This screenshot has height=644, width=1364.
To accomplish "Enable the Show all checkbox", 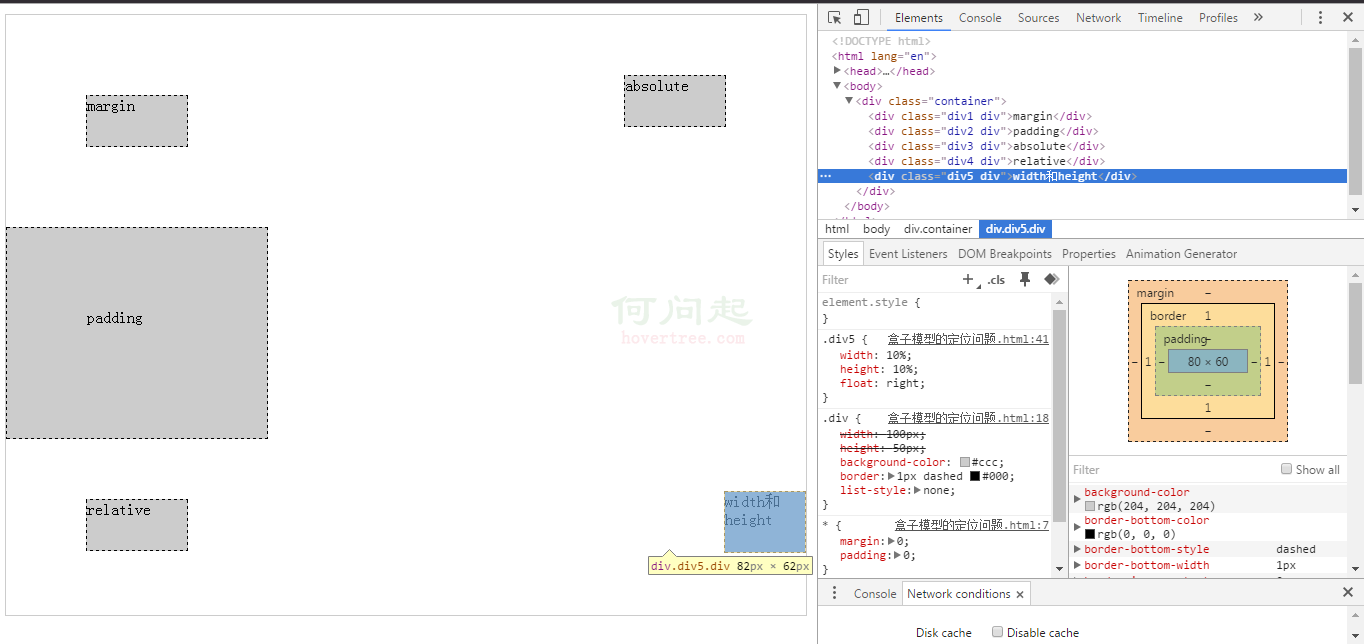I will pyautogui.click(x=1287, y=469).
